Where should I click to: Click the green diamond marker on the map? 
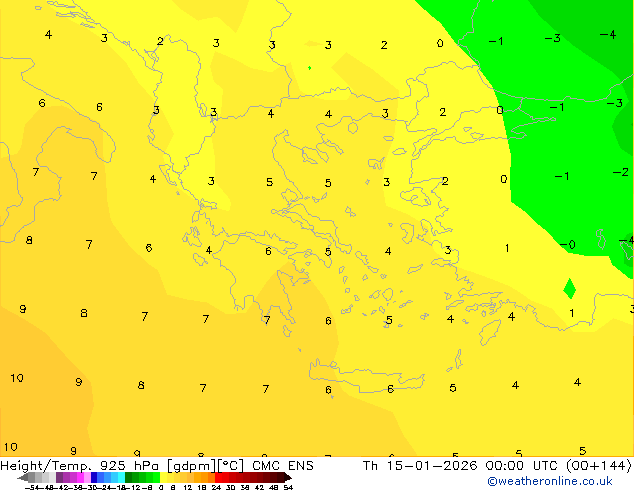point(570,289)
